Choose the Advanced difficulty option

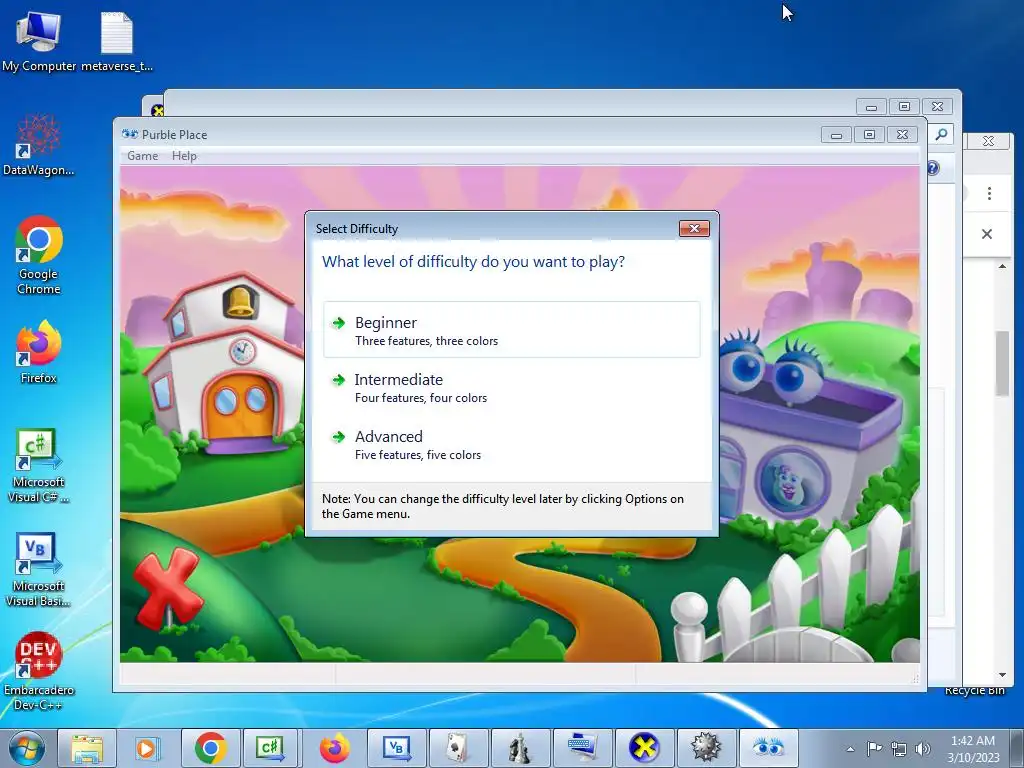[511, 444]
